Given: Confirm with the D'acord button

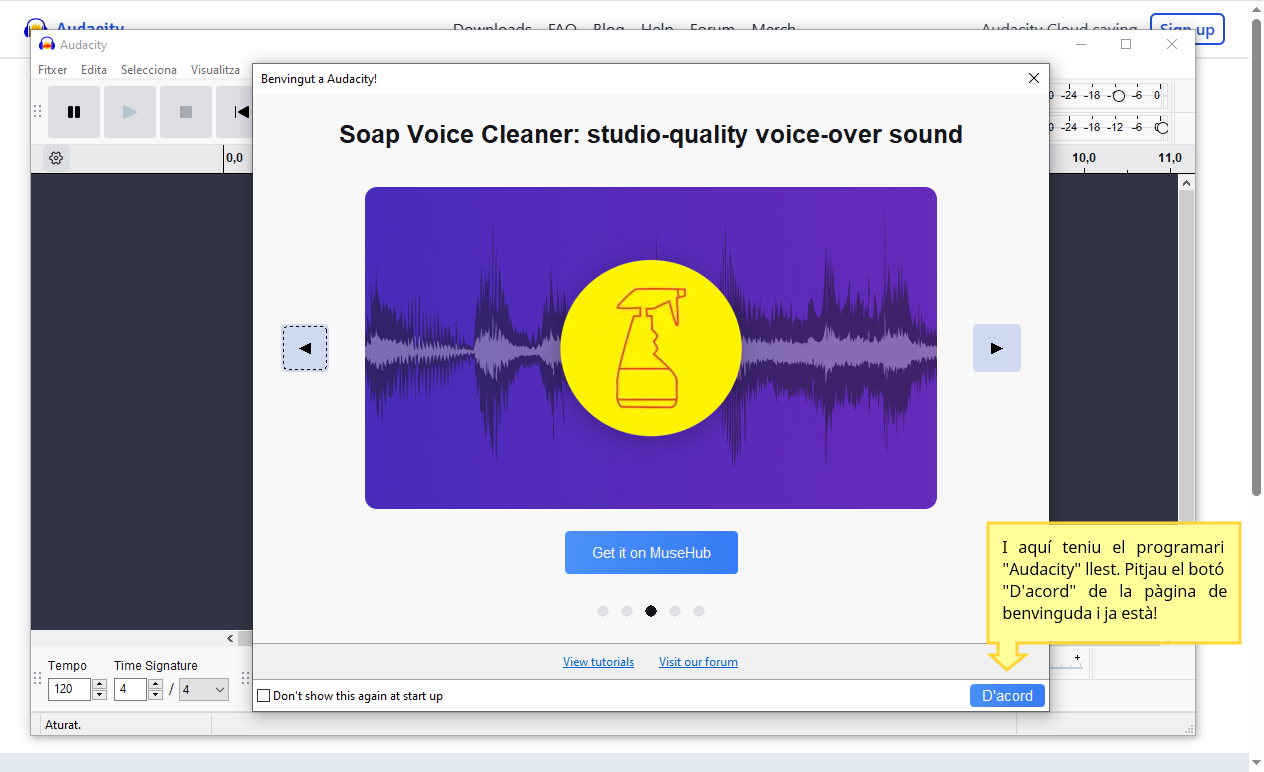Looking at the screenshot, I should 1007,696.
